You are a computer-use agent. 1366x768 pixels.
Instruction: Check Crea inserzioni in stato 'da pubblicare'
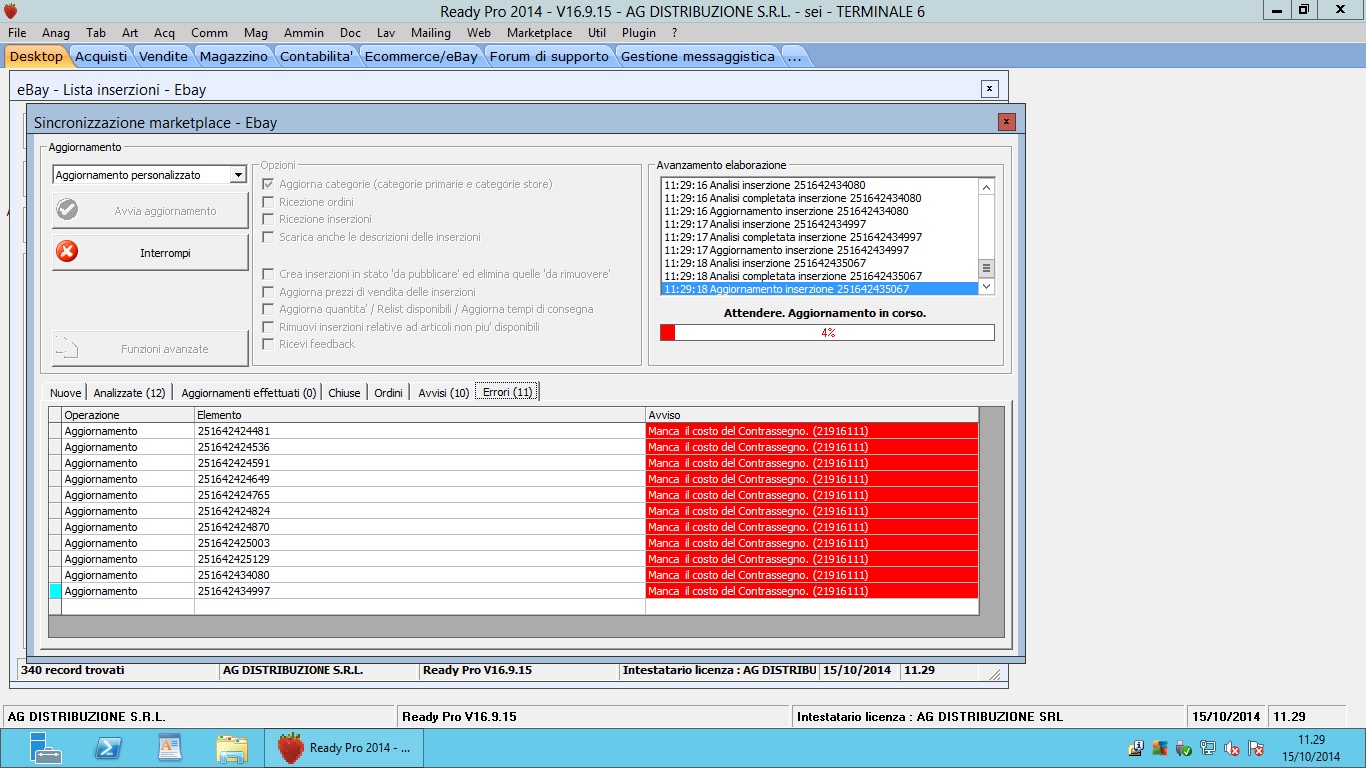pos(268,274)
